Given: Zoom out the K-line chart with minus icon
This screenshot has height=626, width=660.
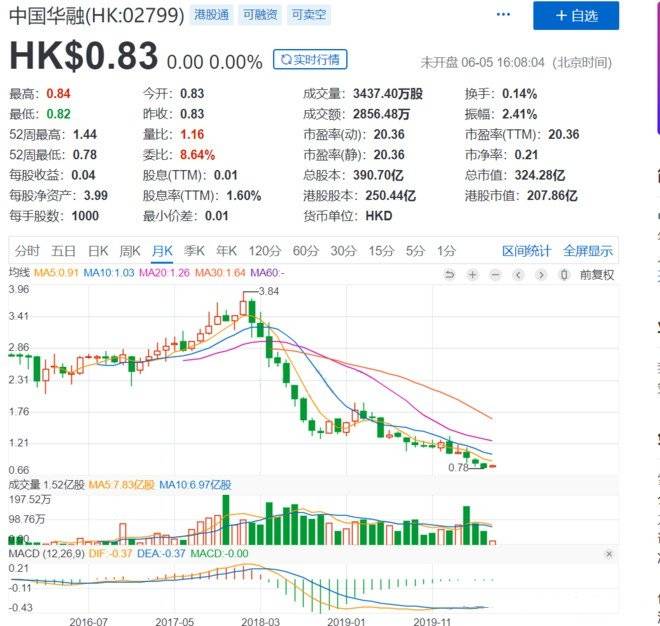Looking at the screenshot, I should click(495, 275).
